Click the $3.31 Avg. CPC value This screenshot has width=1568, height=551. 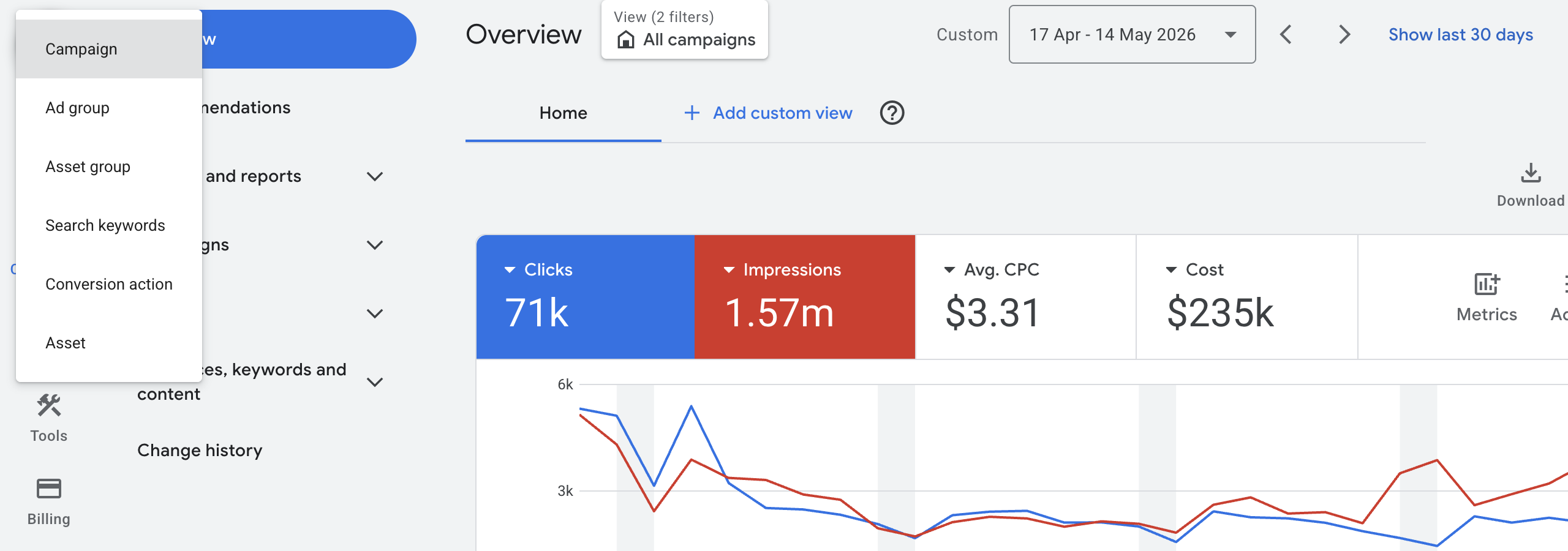992,313
